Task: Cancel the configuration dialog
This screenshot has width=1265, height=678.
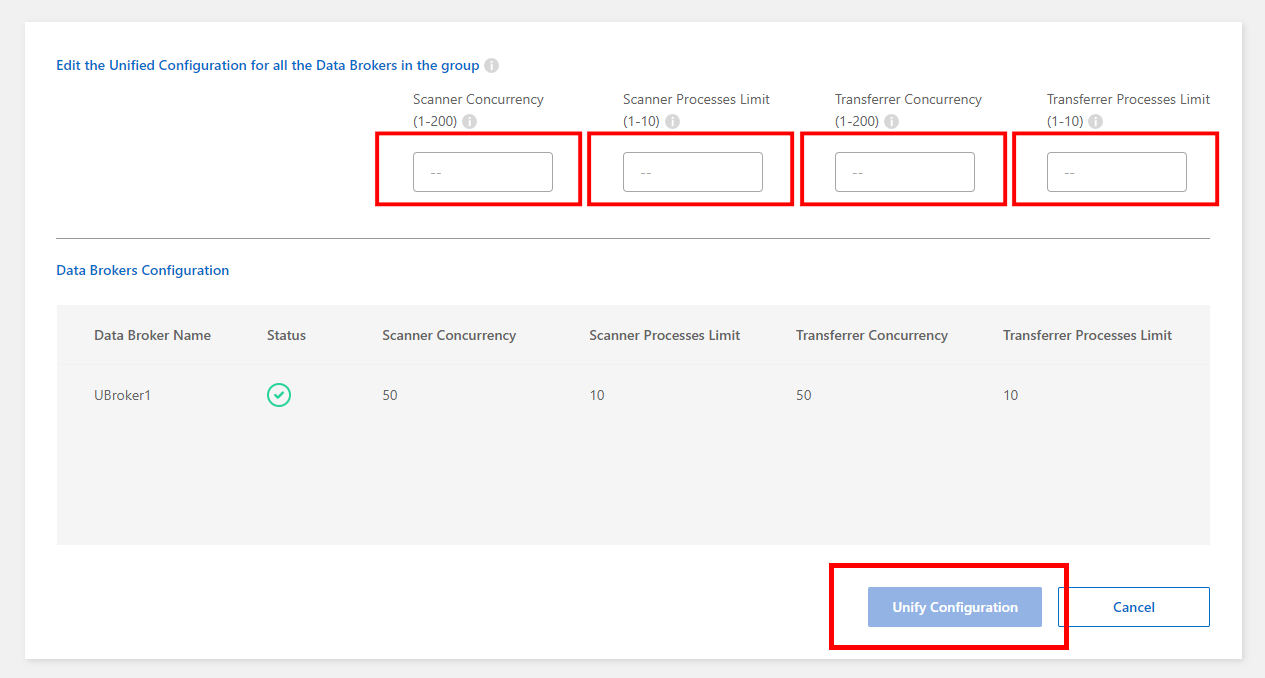Action: (x=1133, y=607)
